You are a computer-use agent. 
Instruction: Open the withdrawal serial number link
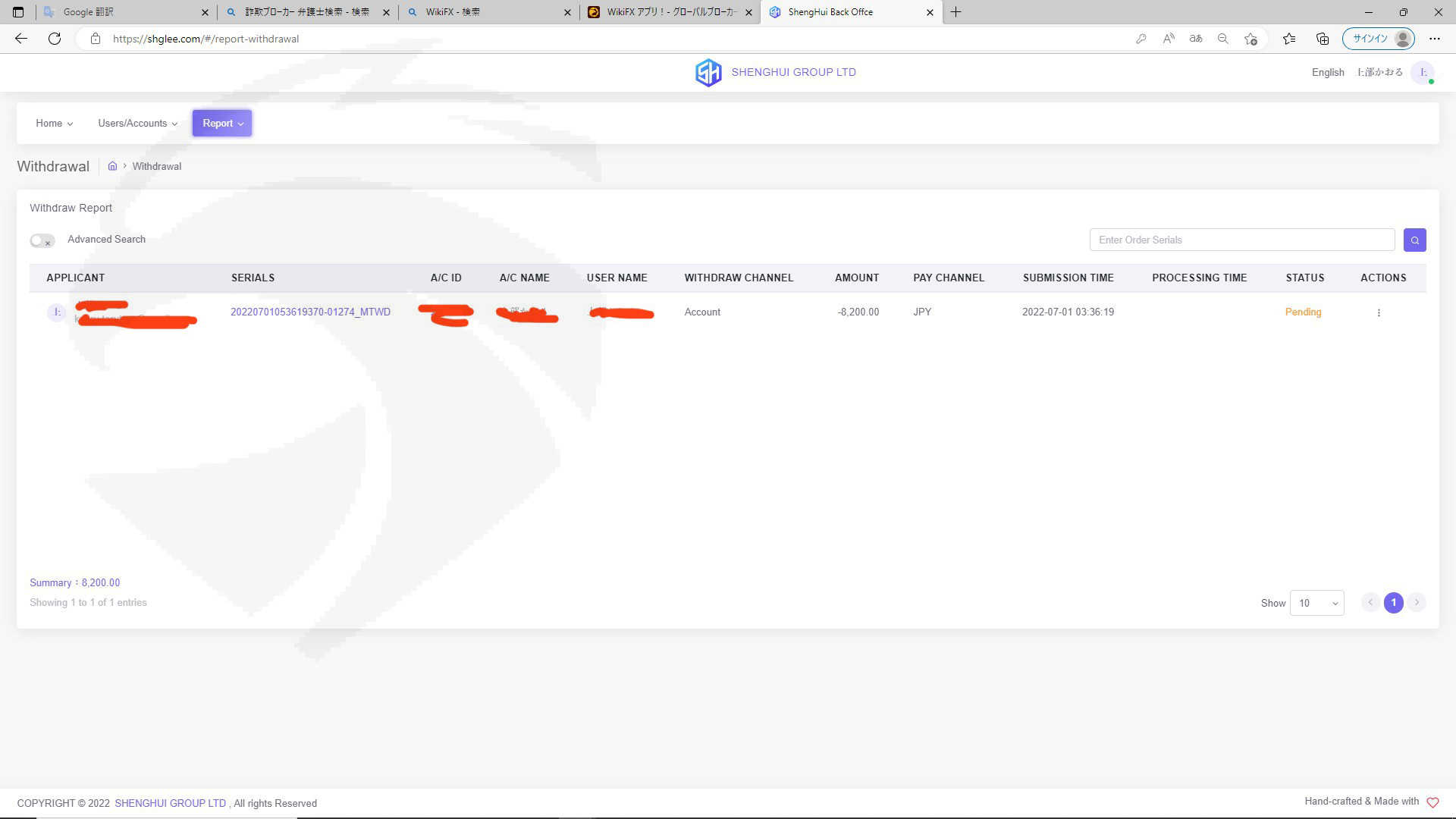point(310,312)
